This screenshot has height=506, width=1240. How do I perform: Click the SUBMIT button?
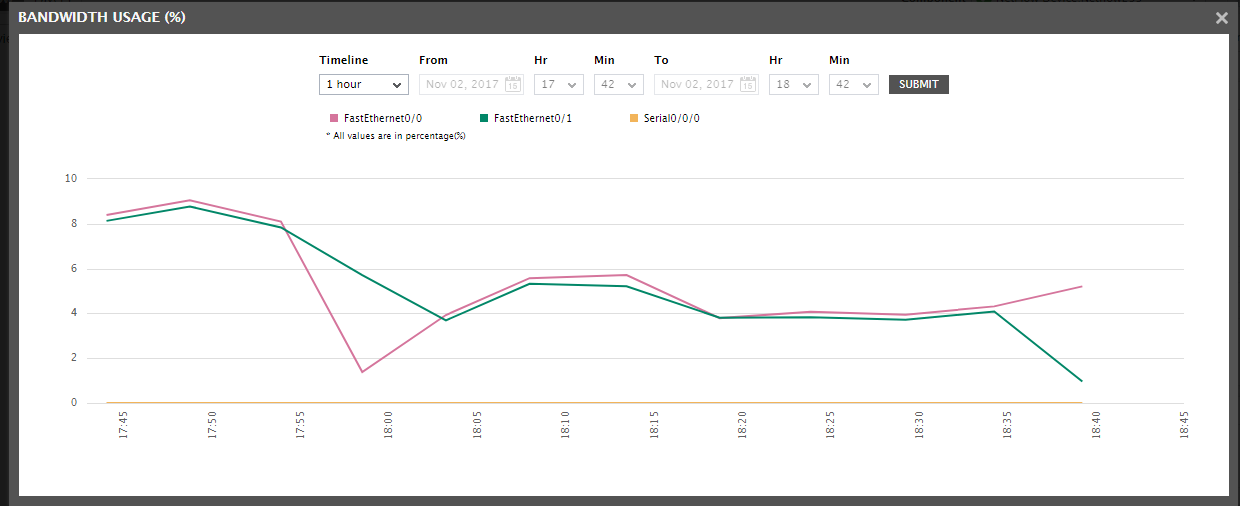click(x=919, y=84)
